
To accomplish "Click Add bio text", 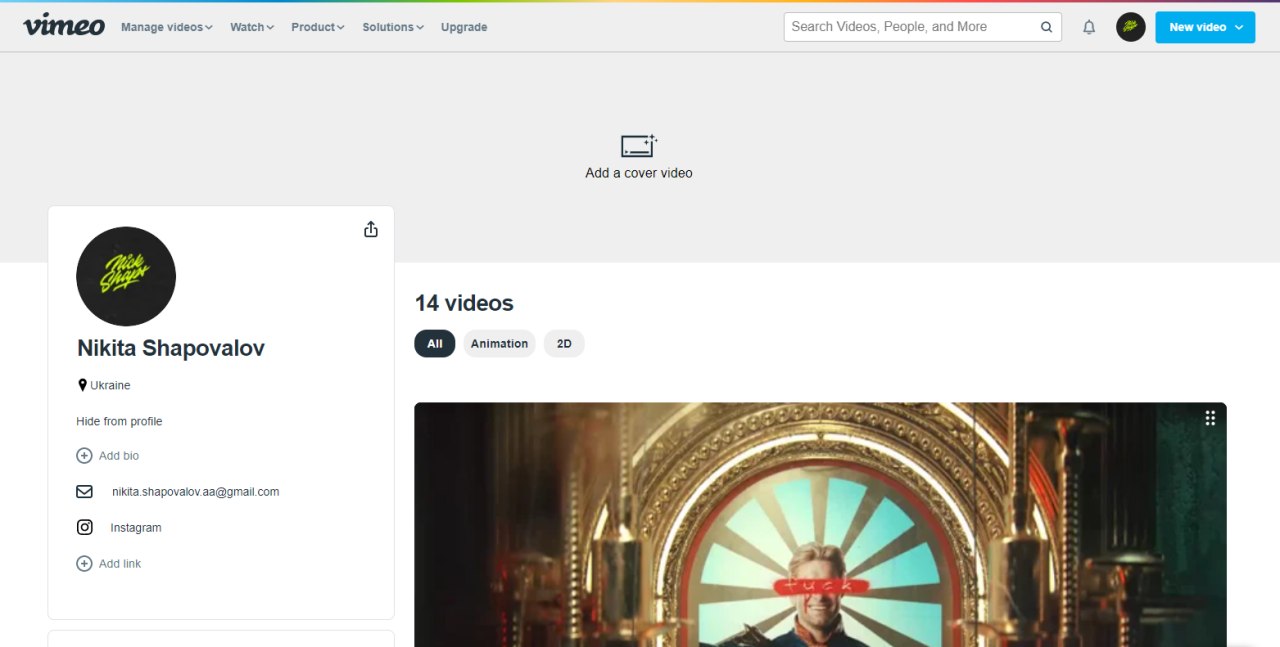I will tap(119, 456).
